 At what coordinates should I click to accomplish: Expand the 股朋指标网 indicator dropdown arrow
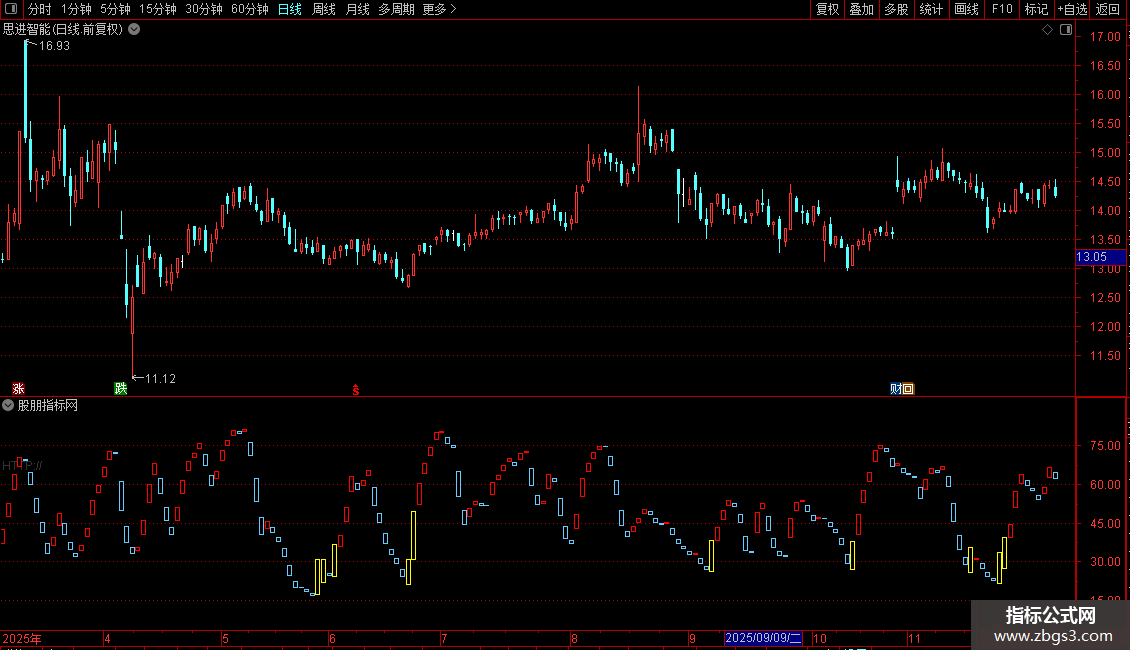8,405
